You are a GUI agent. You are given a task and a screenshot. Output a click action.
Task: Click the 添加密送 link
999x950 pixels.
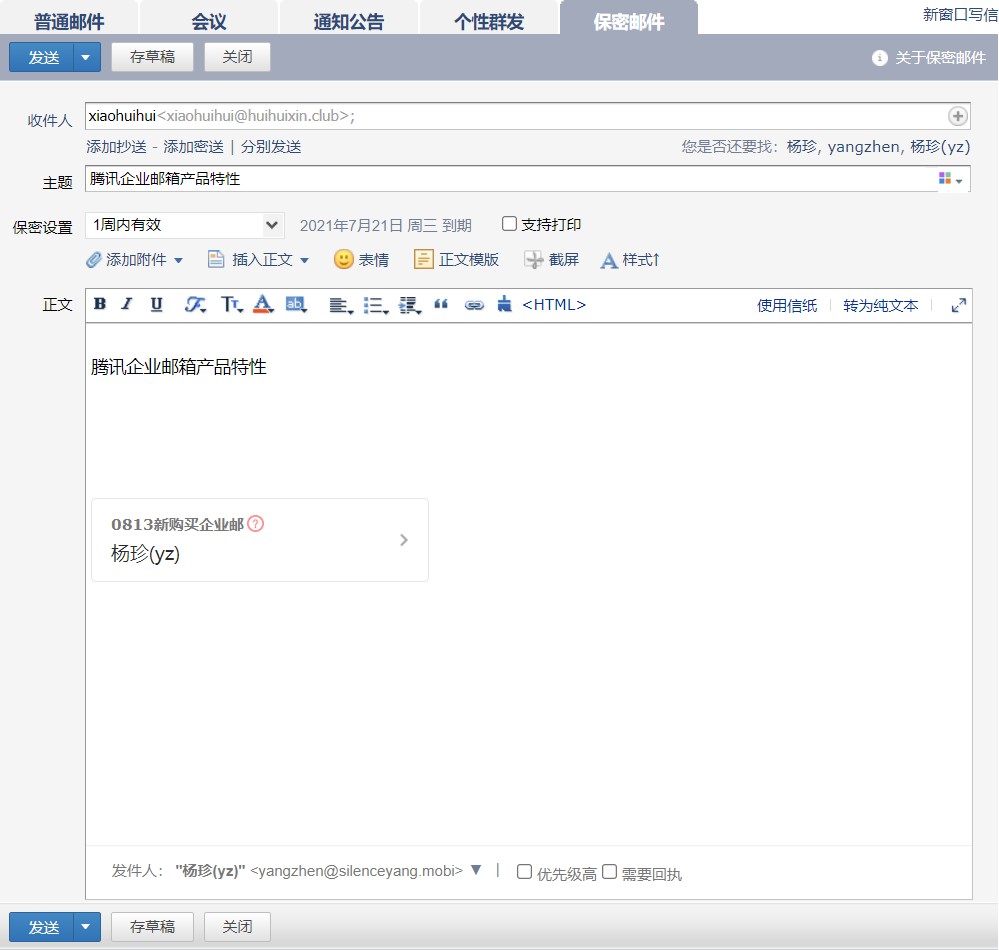point(194,147)
